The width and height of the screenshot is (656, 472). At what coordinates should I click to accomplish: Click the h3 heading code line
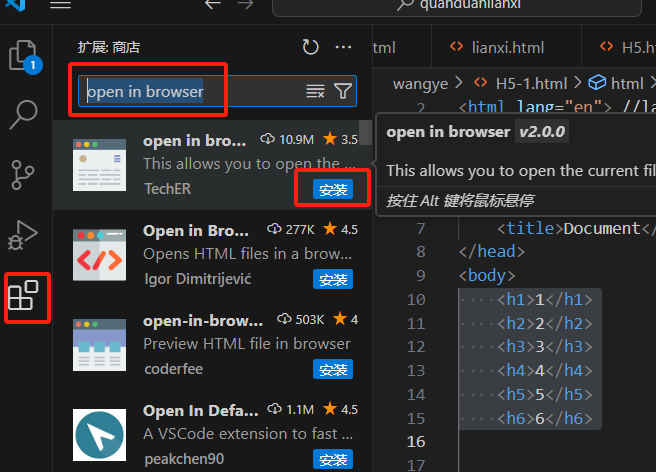point(545,347)
